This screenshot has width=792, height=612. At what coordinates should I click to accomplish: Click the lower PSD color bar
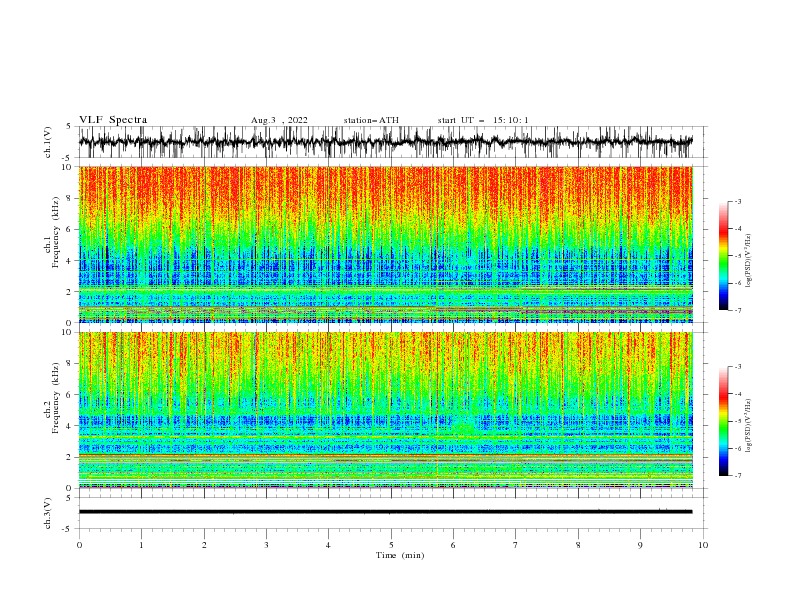click(724, 421)
